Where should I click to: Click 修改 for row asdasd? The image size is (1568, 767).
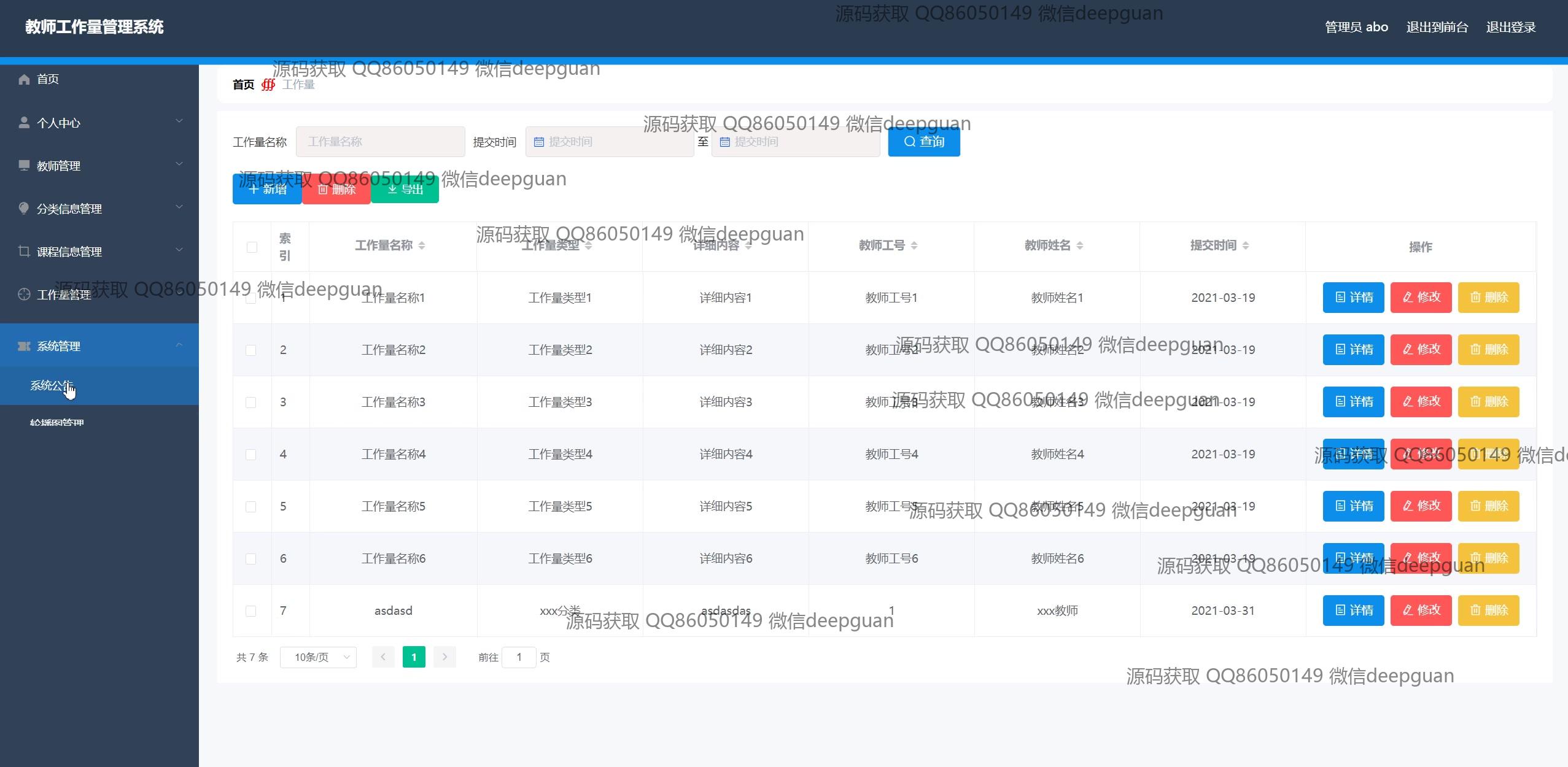click(1421, 611)
